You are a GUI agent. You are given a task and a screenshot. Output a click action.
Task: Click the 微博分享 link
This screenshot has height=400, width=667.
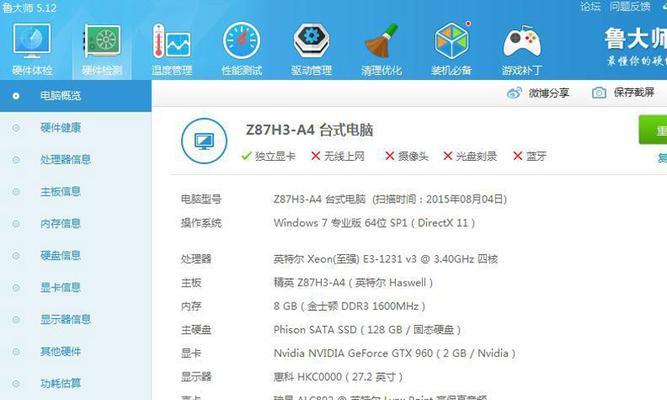coord(549,93)
